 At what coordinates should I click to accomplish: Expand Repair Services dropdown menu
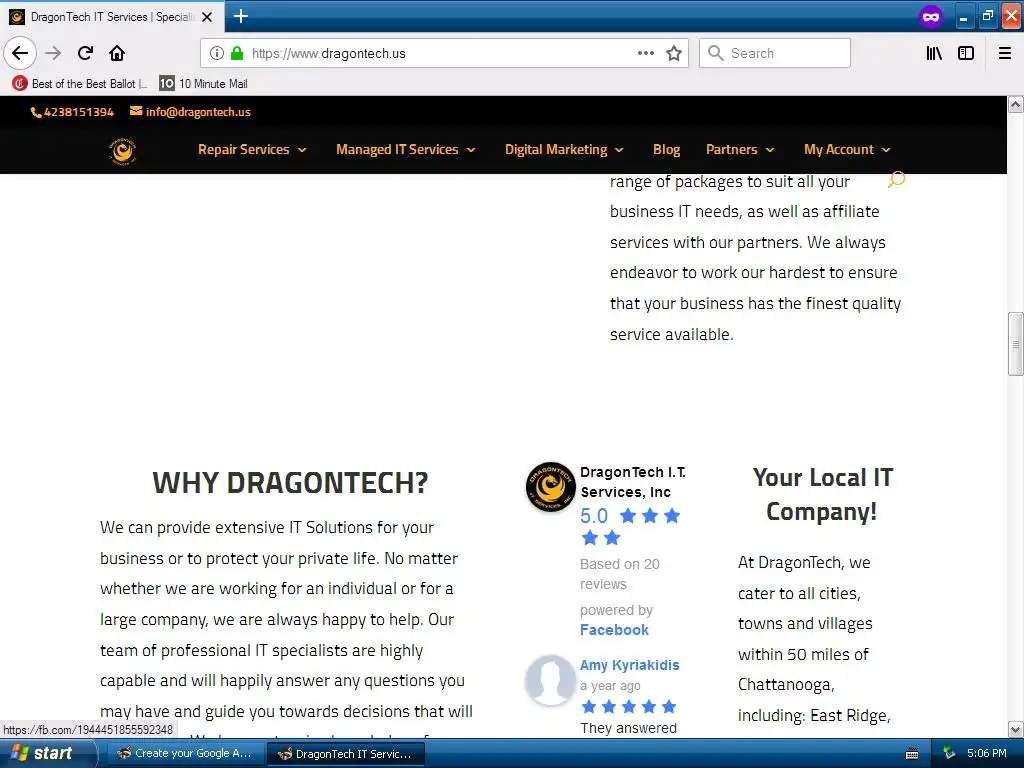(x=252, y=150)
